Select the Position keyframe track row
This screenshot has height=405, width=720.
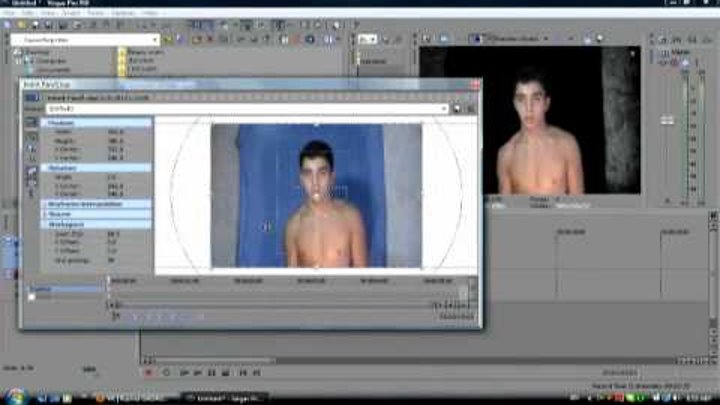coord(67,289)
